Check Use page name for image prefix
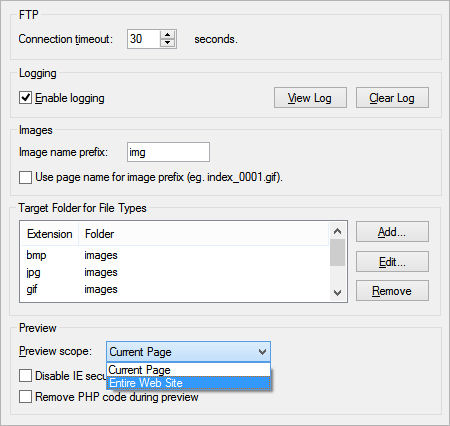This screenshot has height=426, width=450. click(26, 177)
